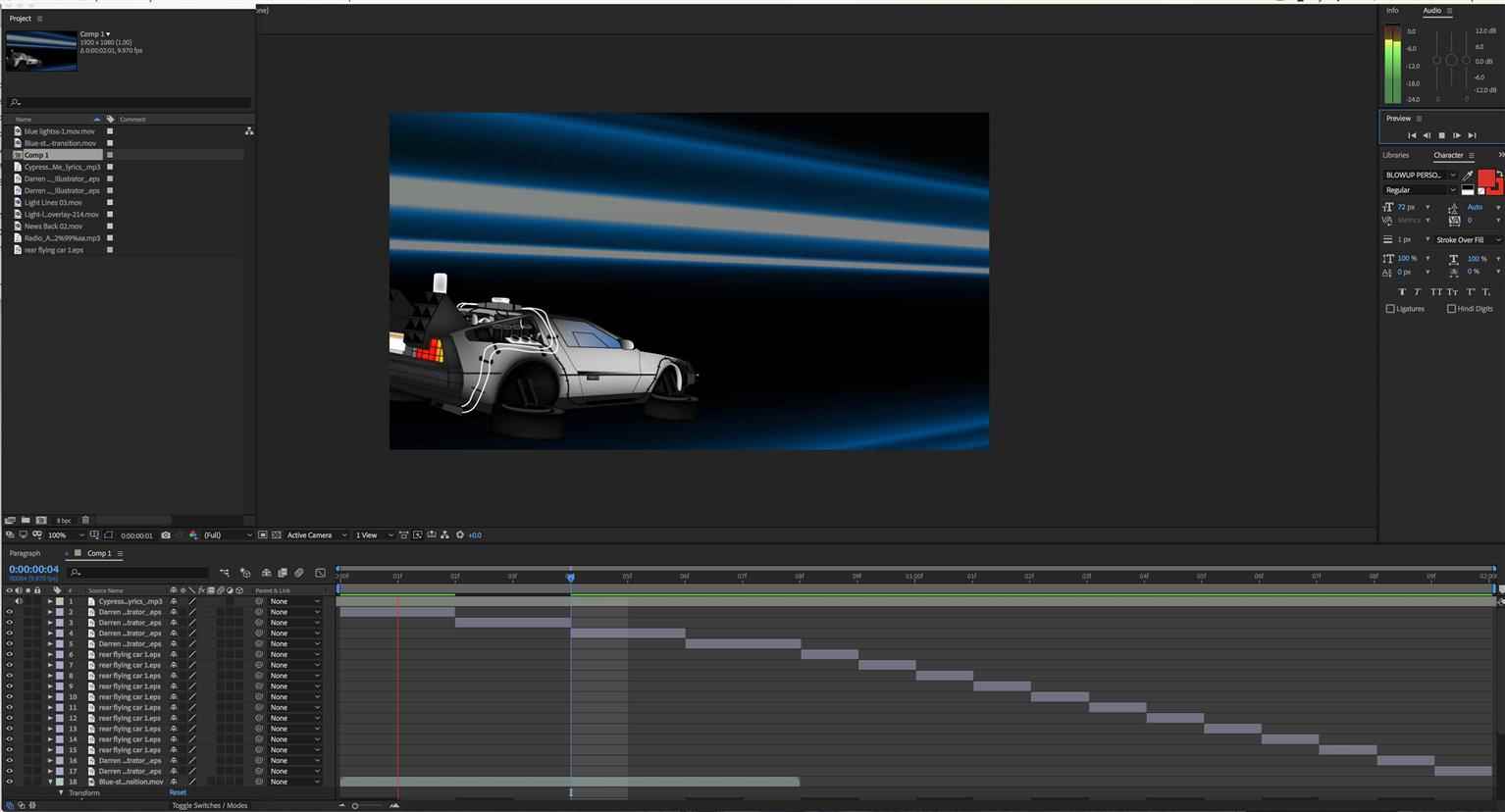Screen dimensions: 1505x812
Task: Take a snapshot with the camera icon
Action: tap(166, 535)
